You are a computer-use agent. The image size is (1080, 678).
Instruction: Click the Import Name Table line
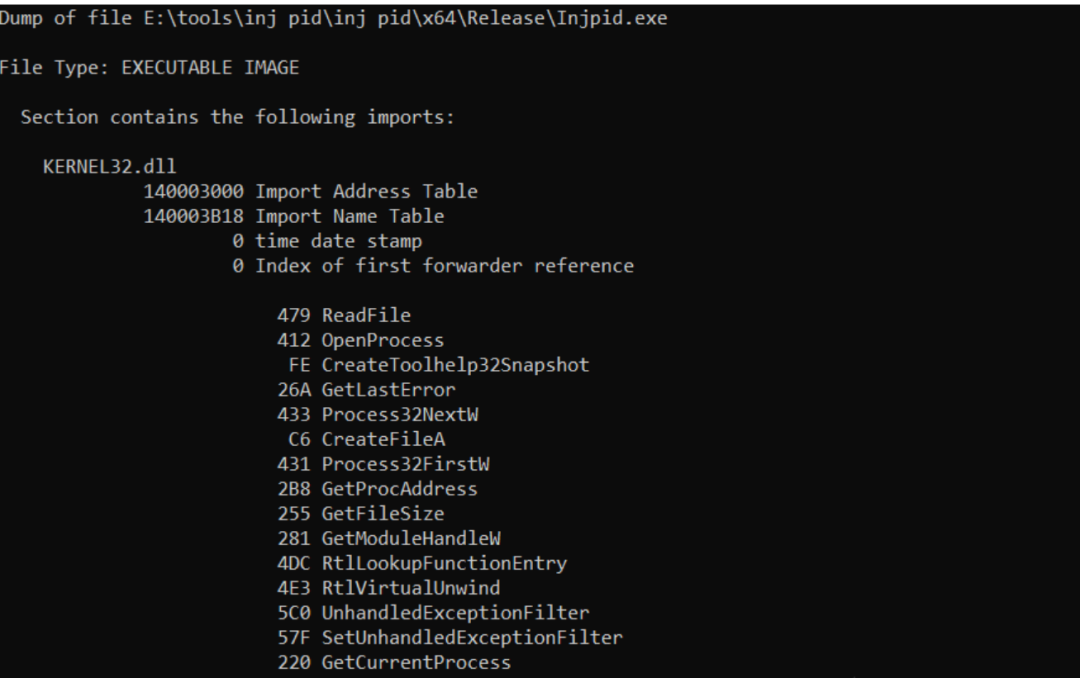[293, 216]
